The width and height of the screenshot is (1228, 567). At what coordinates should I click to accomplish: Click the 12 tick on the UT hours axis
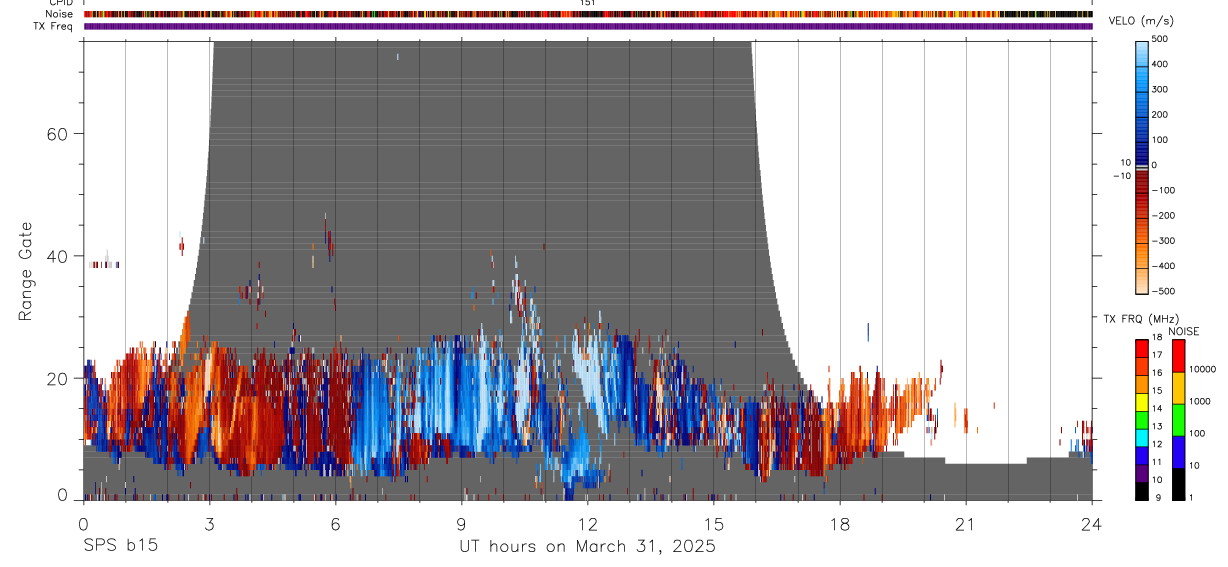(x=587, y=524)
